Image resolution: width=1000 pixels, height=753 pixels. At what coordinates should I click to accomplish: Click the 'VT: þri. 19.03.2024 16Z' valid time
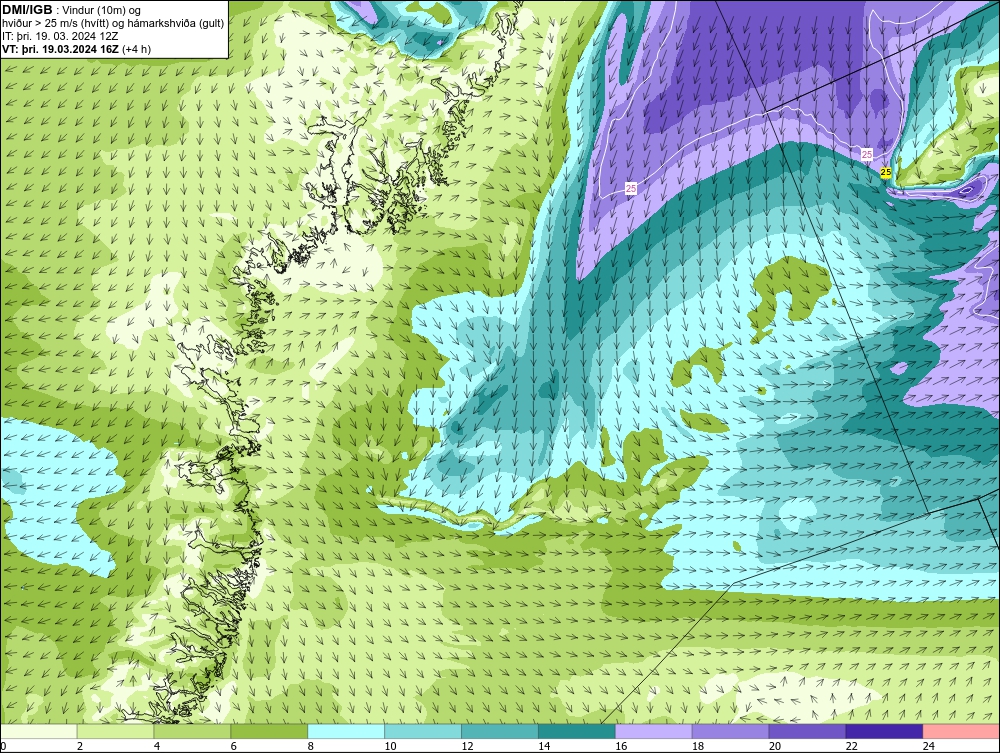pos(60,49)
